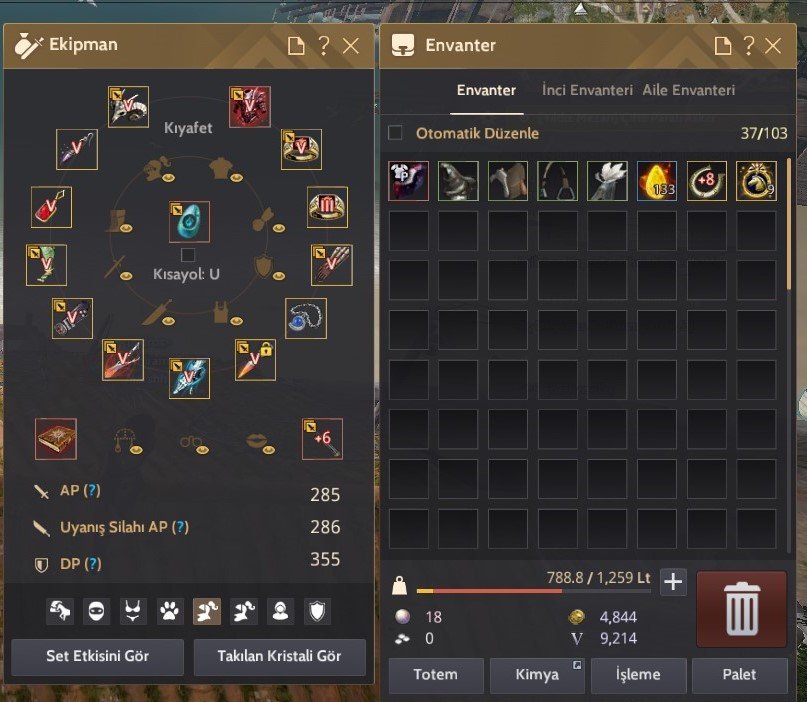The width and height of the screenshot is (807, 702).
Task: Click the paw pet visibility icon
Action: pyautogui.click(x=169, y=611)
